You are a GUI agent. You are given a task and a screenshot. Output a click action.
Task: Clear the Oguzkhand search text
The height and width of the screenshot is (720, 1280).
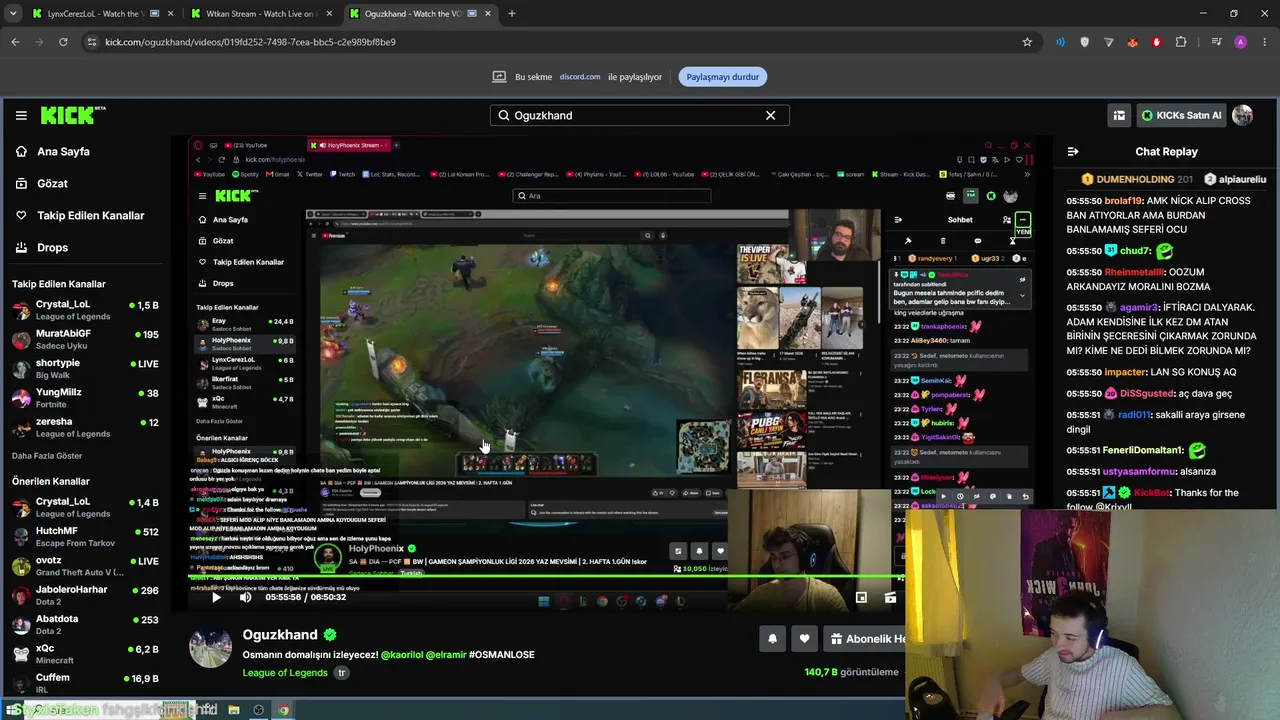tap(770, 115)
